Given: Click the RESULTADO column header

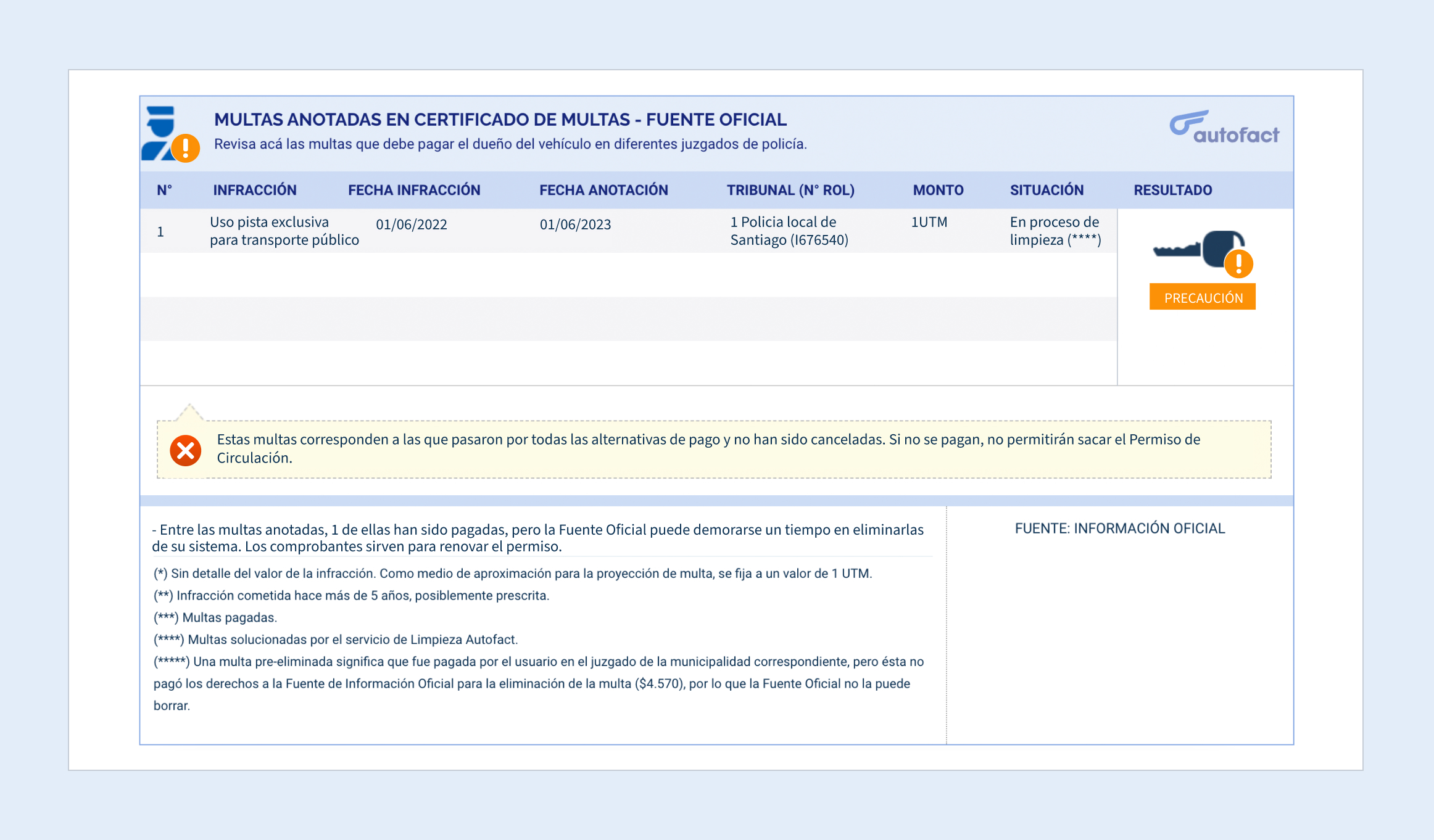Looking at the screenshot, I should 1172,190.
